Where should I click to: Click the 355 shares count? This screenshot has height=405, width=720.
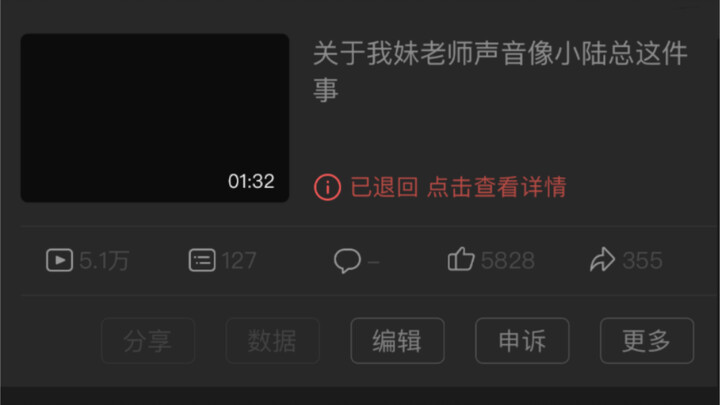tap(642, 261)
